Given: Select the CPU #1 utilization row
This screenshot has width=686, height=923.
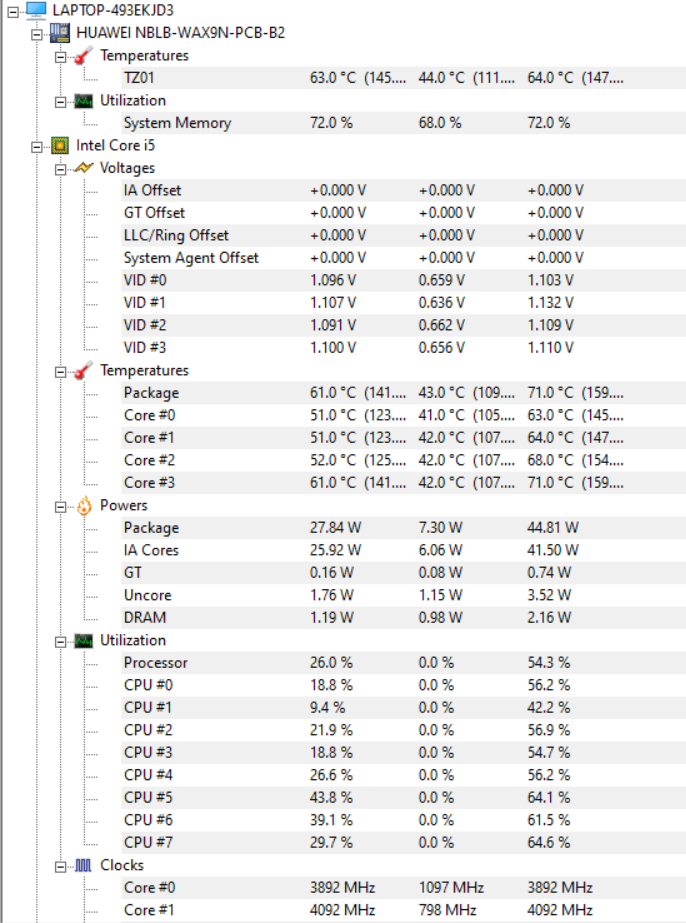Looking at the screenshot, I should pyautogui.click(x=403, y=708).
